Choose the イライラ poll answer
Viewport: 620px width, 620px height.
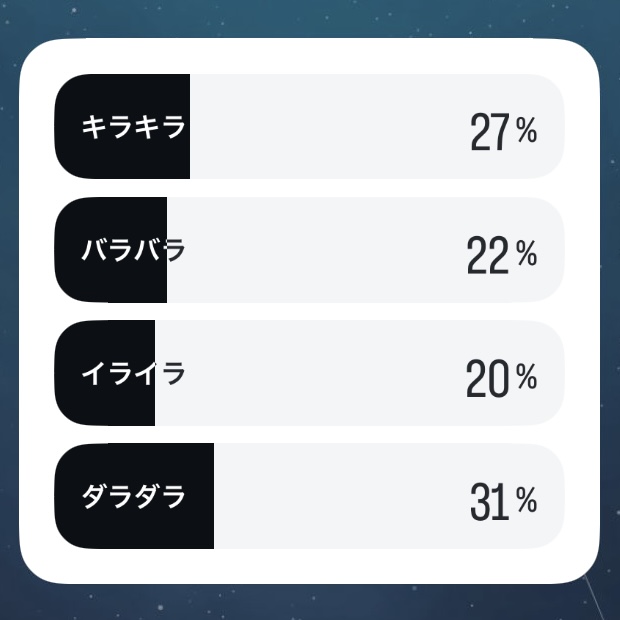pos(133,374)
